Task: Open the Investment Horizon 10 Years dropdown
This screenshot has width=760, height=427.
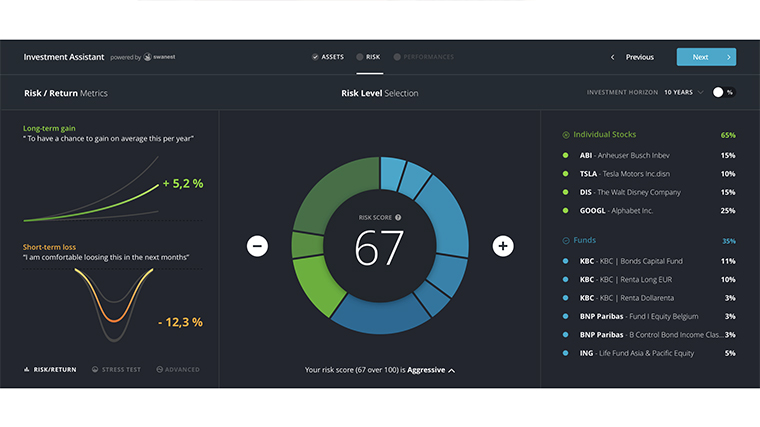Action: point(683,93)
